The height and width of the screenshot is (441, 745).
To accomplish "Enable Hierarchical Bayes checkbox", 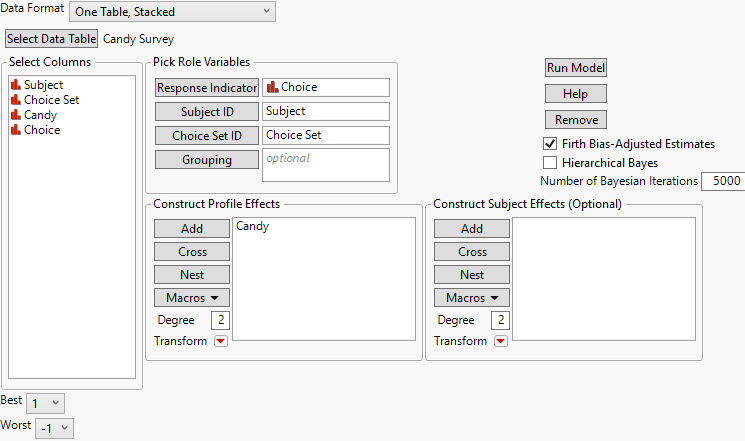I will click(550, 162).
